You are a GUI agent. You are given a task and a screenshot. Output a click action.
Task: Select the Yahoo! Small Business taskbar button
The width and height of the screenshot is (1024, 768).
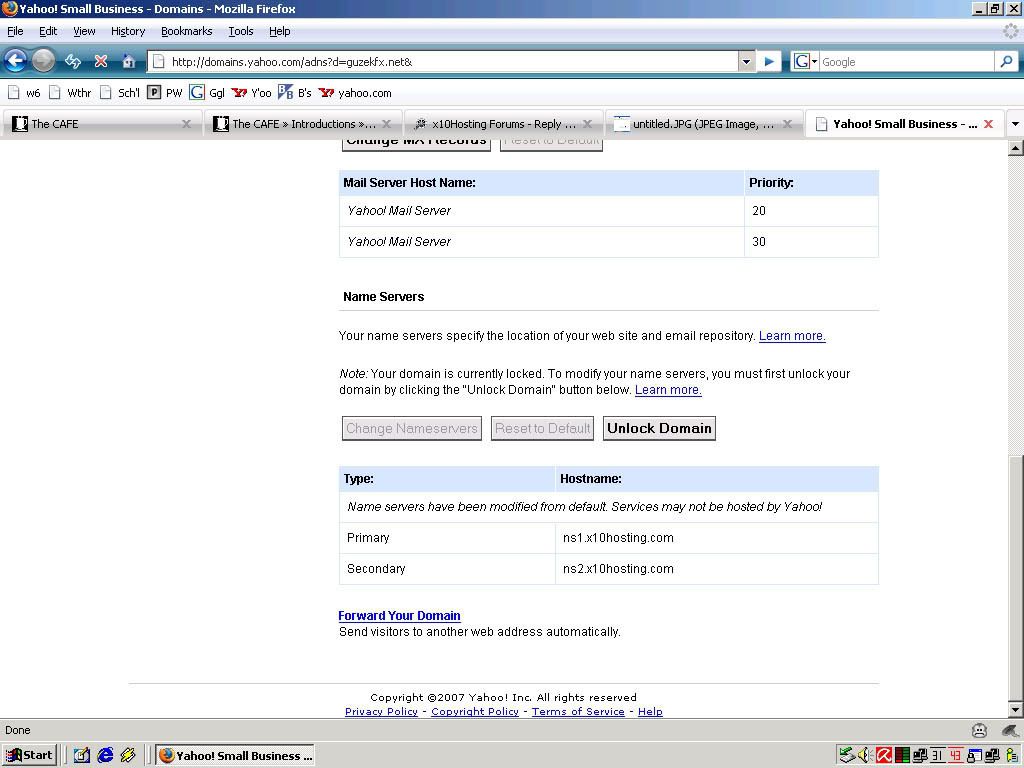click(x=235, y=756)
